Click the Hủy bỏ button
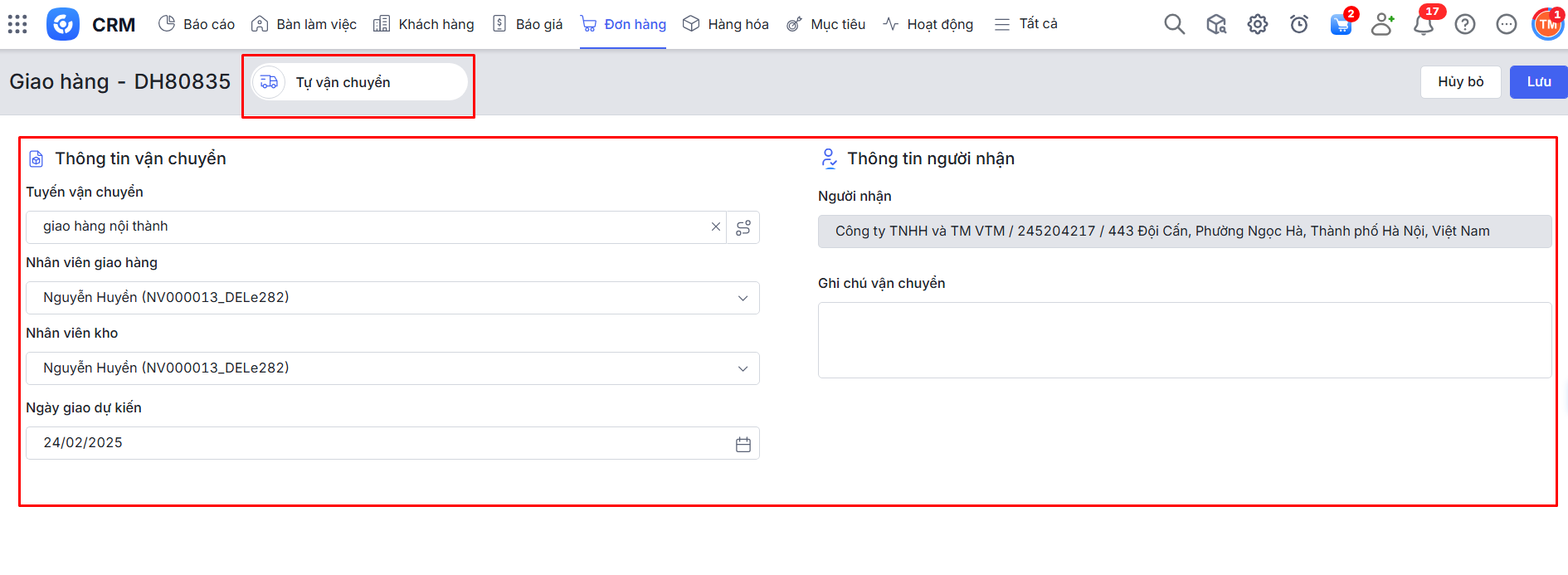Viewport: 1568px width, 575px height. click(x=1460, y=81)
